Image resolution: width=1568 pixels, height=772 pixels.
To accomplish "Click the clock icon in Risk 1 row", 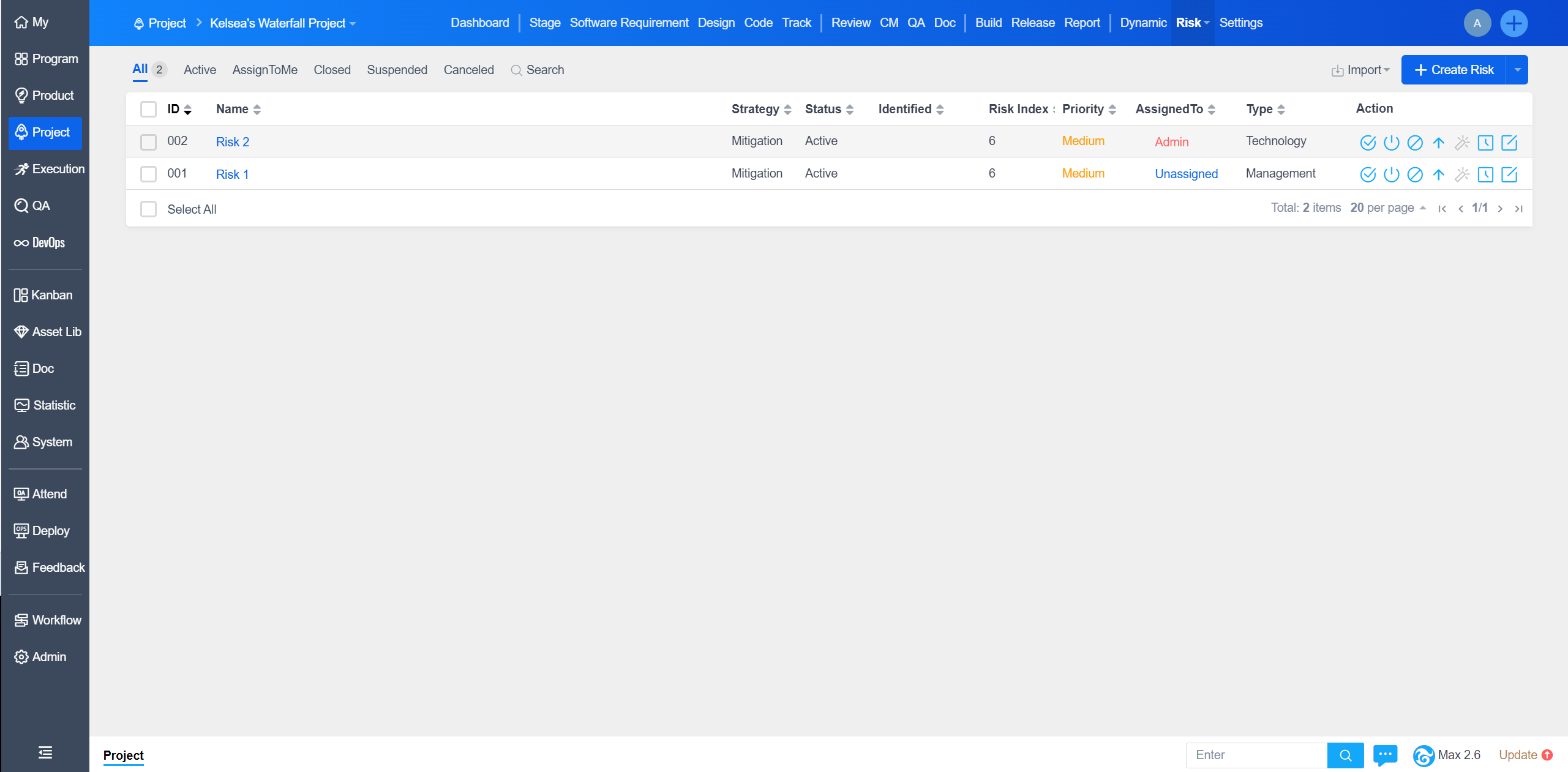I will click(1485, 174).
